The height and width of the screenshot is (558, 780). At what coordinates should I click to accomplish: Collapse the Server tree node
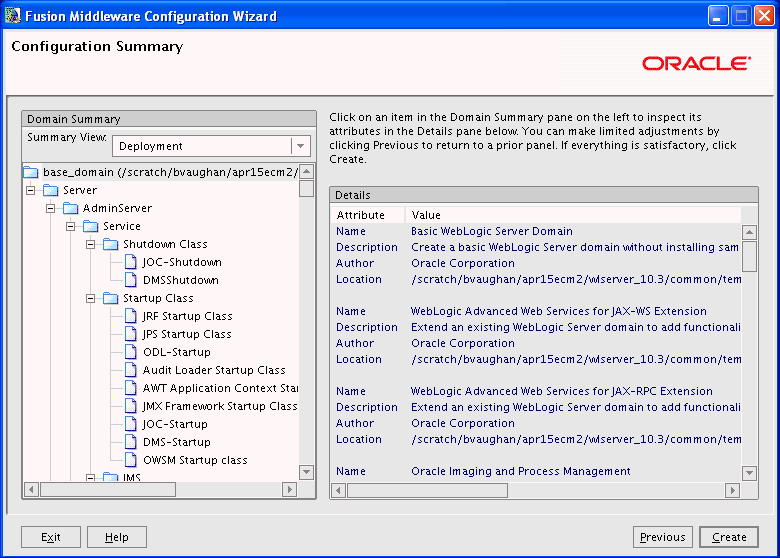pos(31,190)
